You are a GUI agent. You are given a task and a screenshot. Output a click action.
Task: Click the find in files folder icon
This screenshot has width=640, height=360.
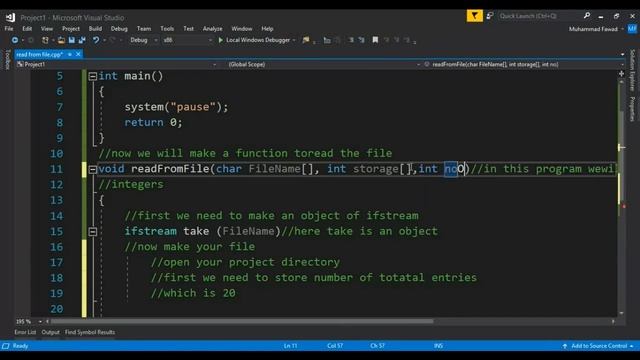[x=306, y=40]
